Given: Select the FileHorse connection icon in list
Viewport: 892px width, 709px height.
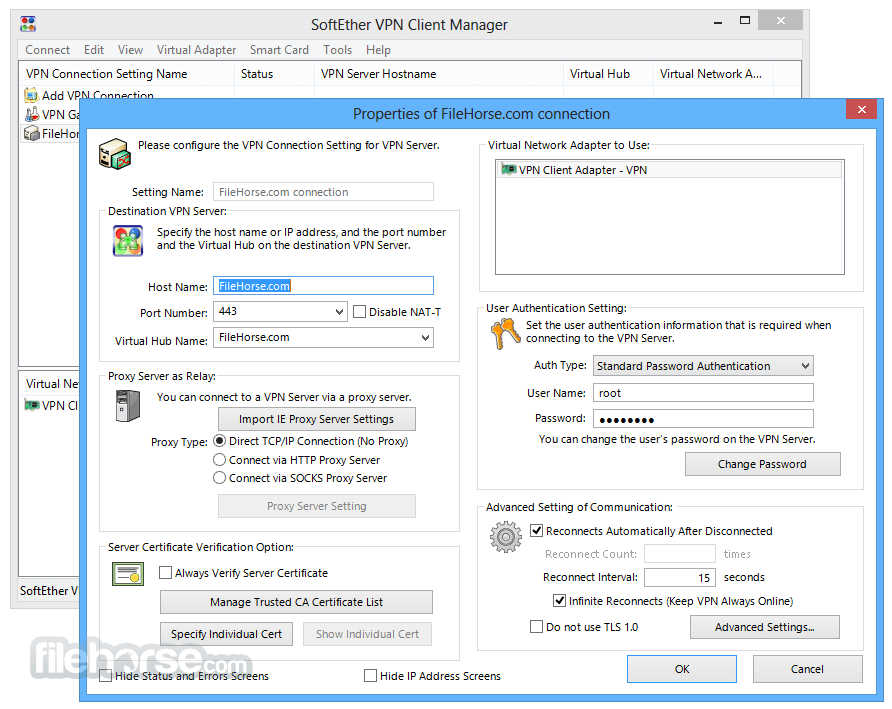Looking at the screenshot, I should [31, 134].
